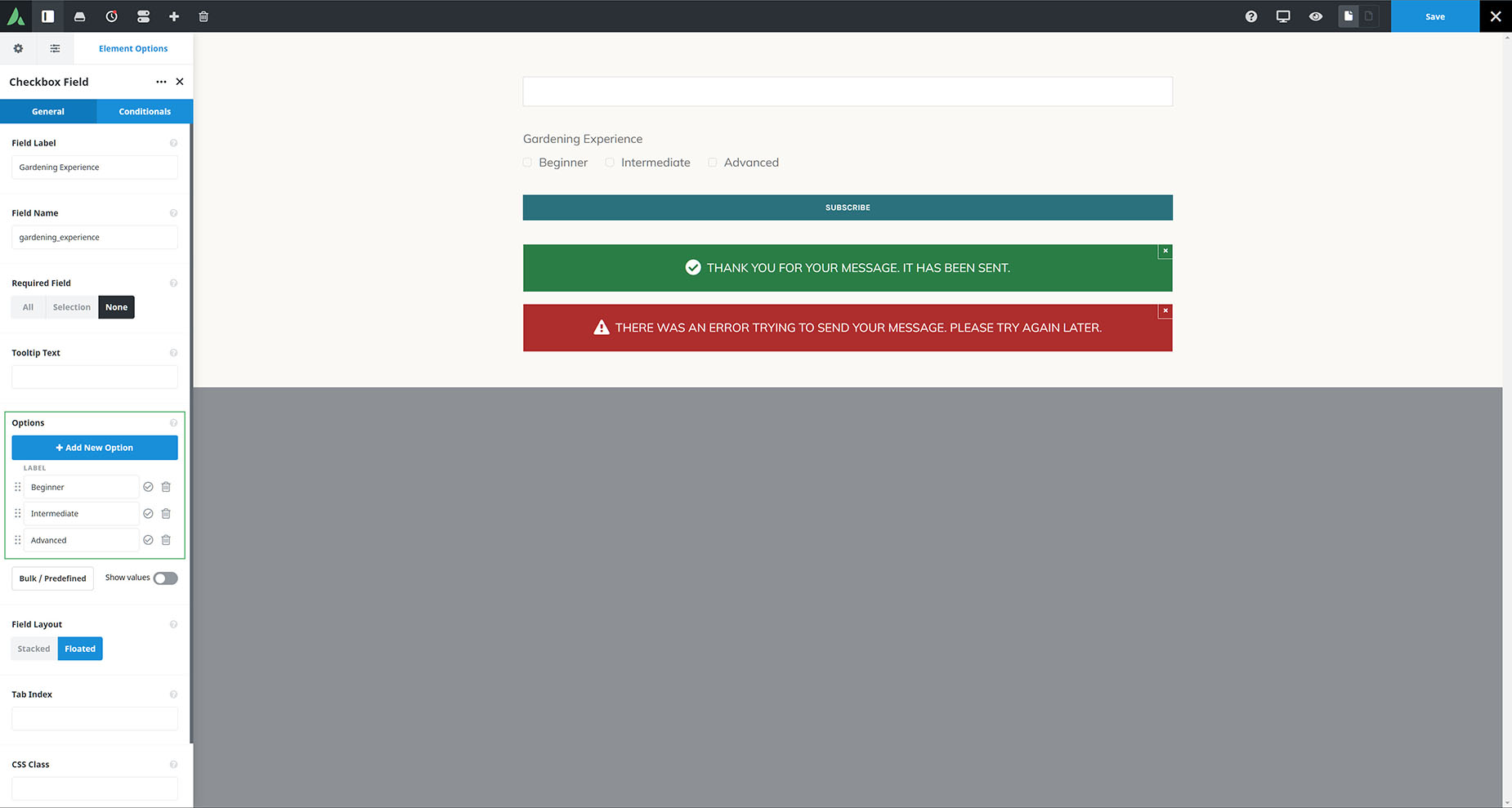Dismiss the red error message

1165,310
